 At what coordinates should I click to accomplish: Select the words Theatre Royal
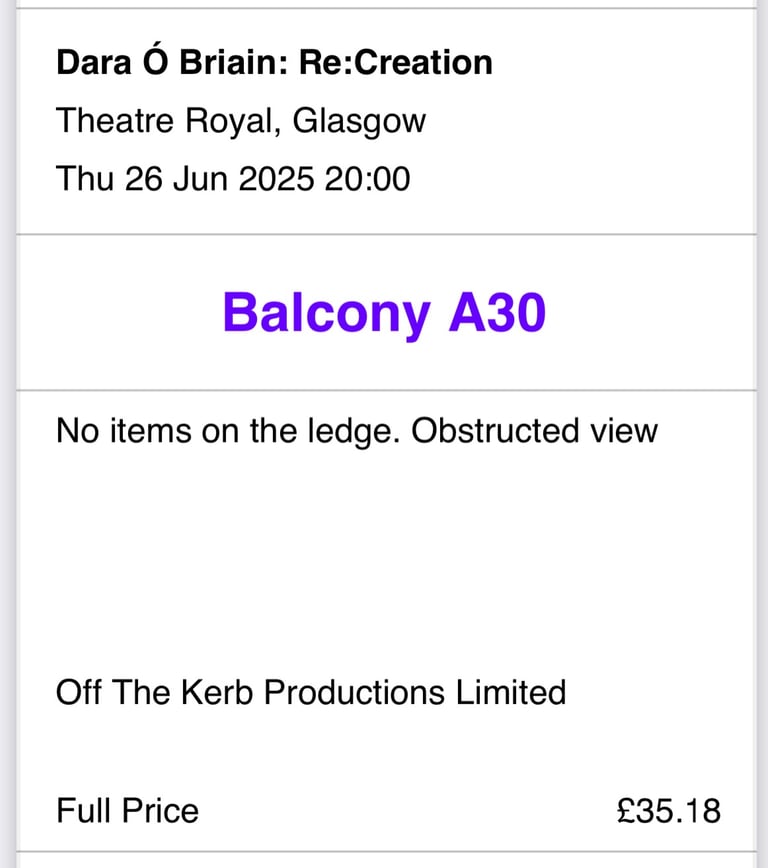pyautogui.click(x=165, y=122)
